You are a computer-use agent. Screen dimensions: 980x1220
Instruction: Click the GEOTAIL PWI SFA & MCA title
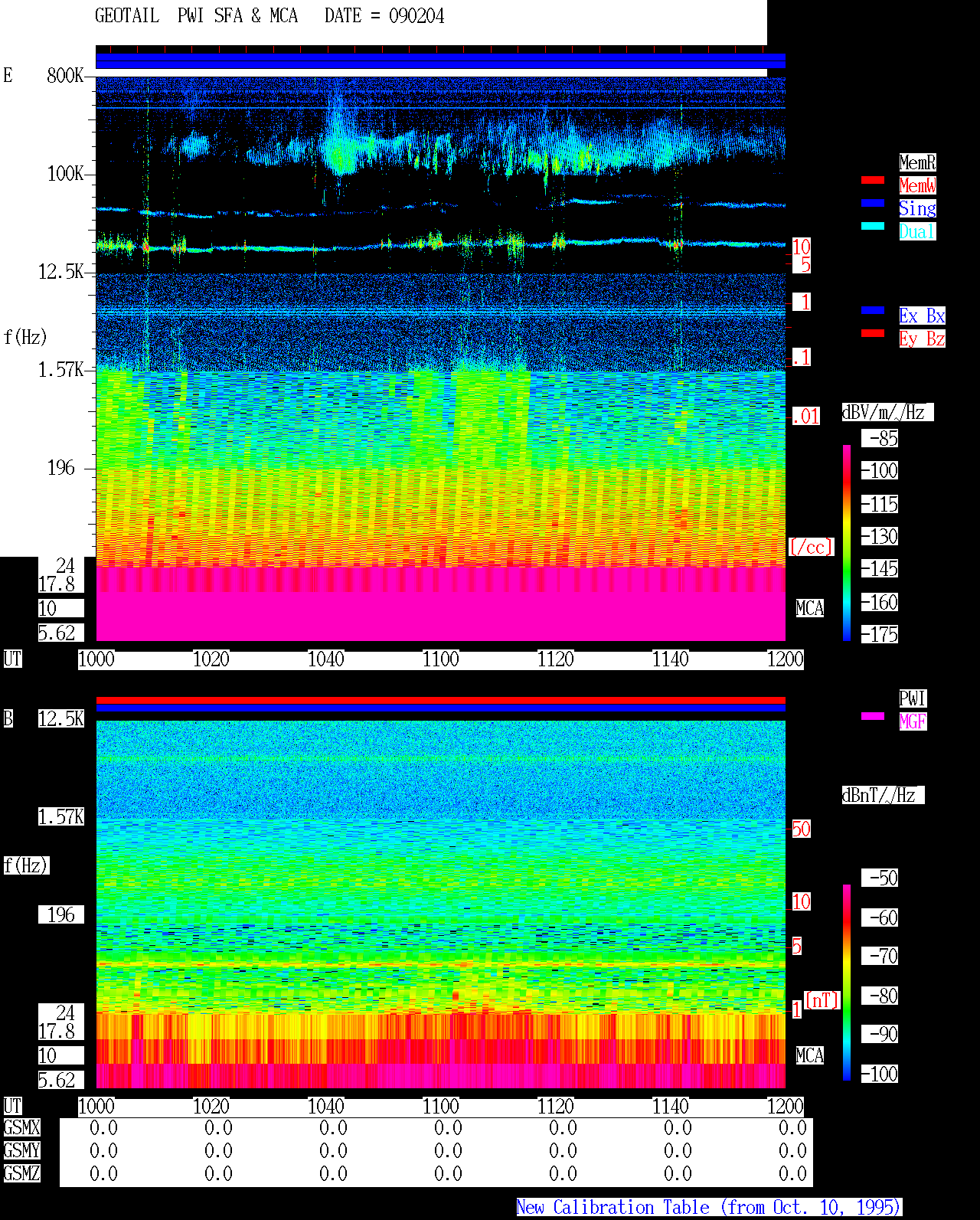(x=269, y=16)
